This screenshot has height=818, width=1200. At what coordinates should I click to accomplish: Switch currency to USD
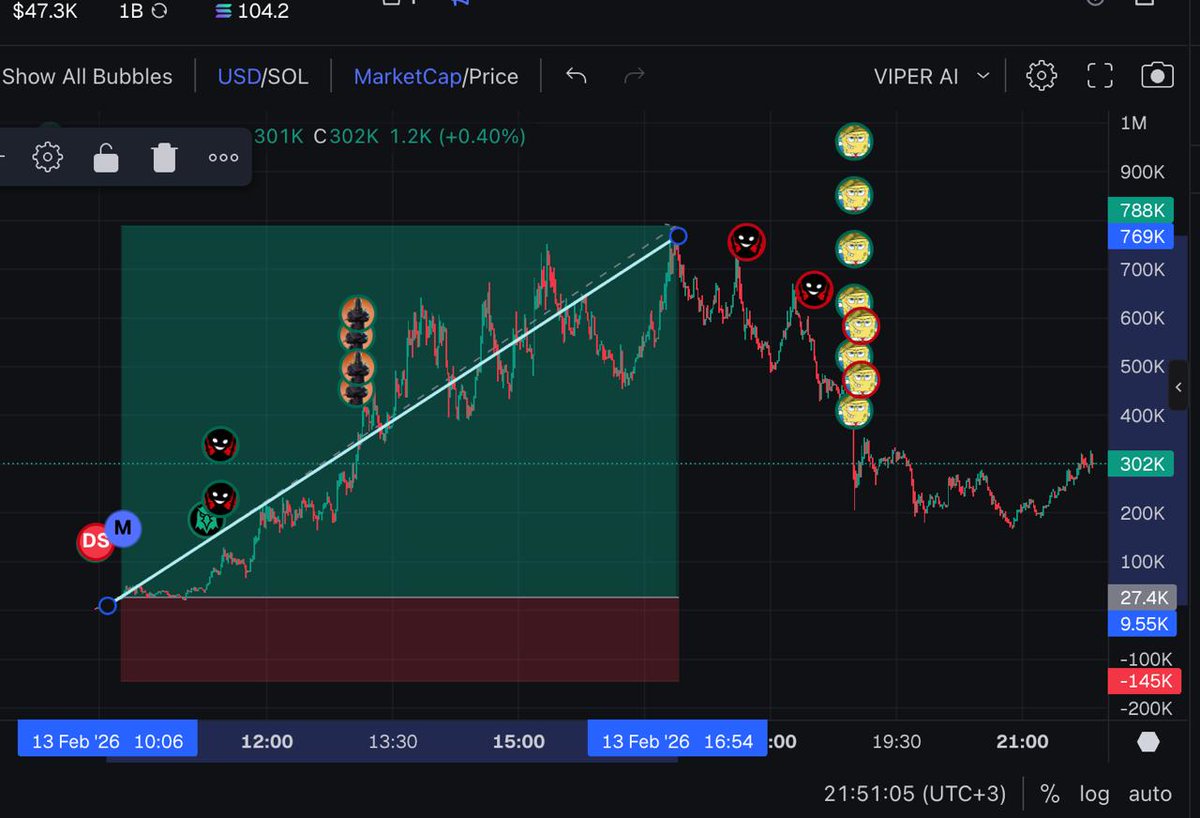(x=238, y=76)
